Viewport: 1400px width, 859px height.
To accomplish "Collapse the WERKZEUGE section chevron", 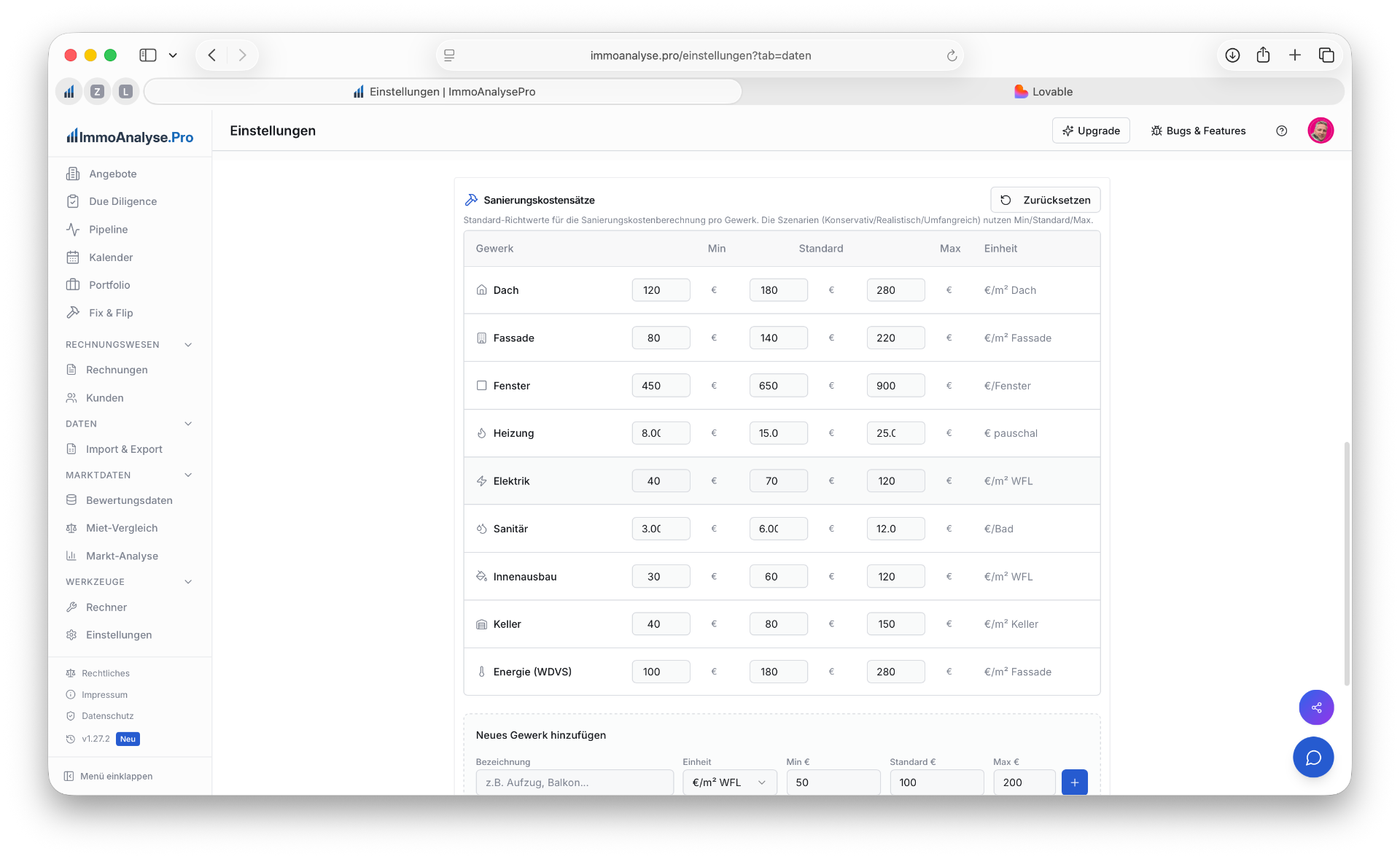I will tap(188, 582).
